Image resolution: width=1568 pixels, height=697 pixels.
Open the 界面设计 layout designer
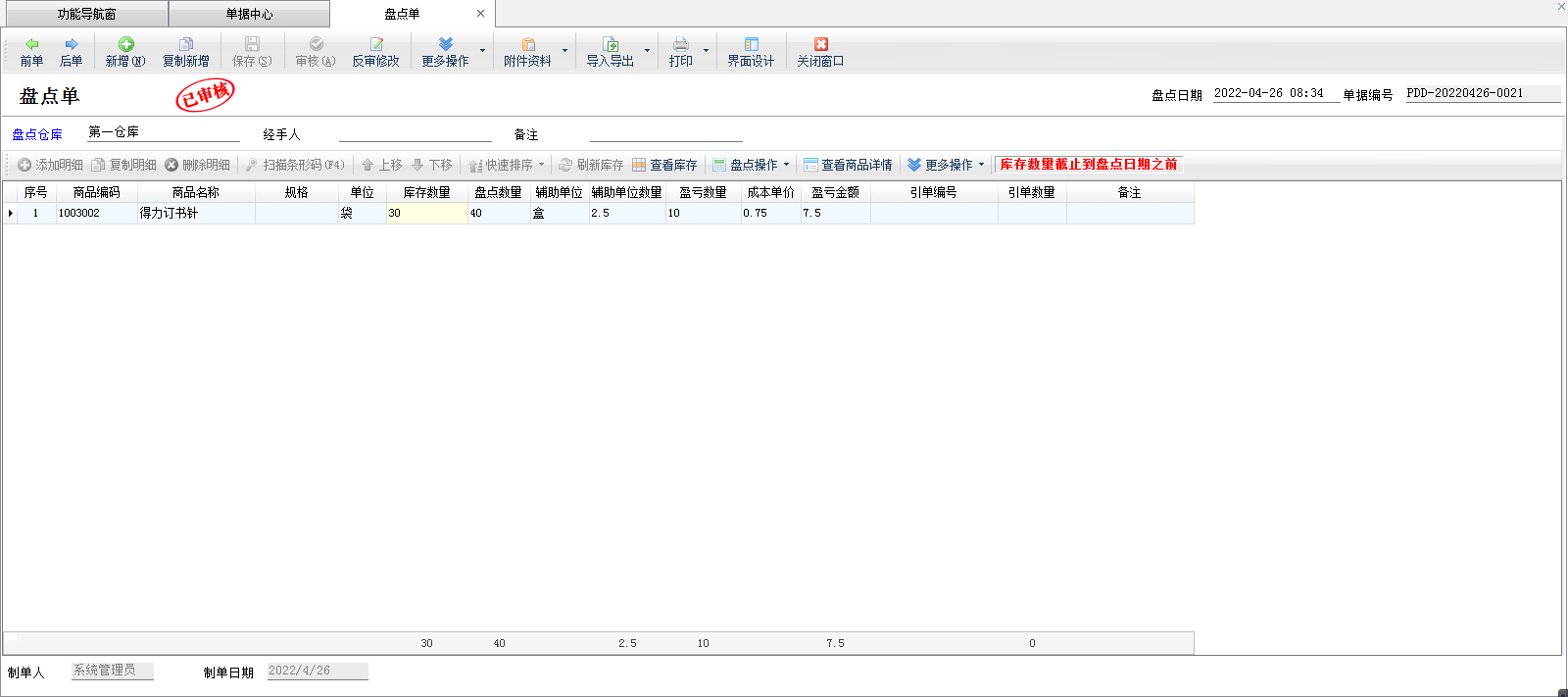click(x=751, y=52)
